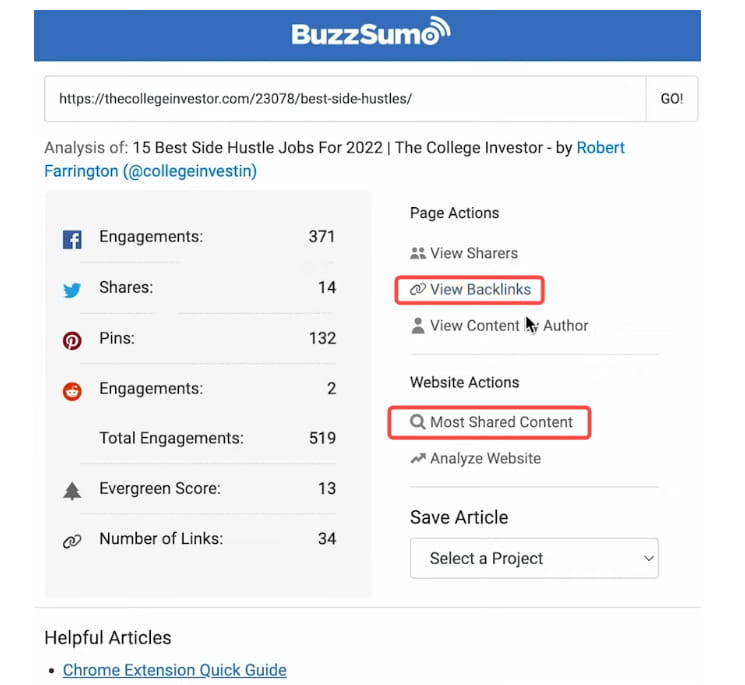Click View Sharers link
Image resolution: width=745 pixels, height=685 pixels.
pyautogui.click(x=474, y=254)
